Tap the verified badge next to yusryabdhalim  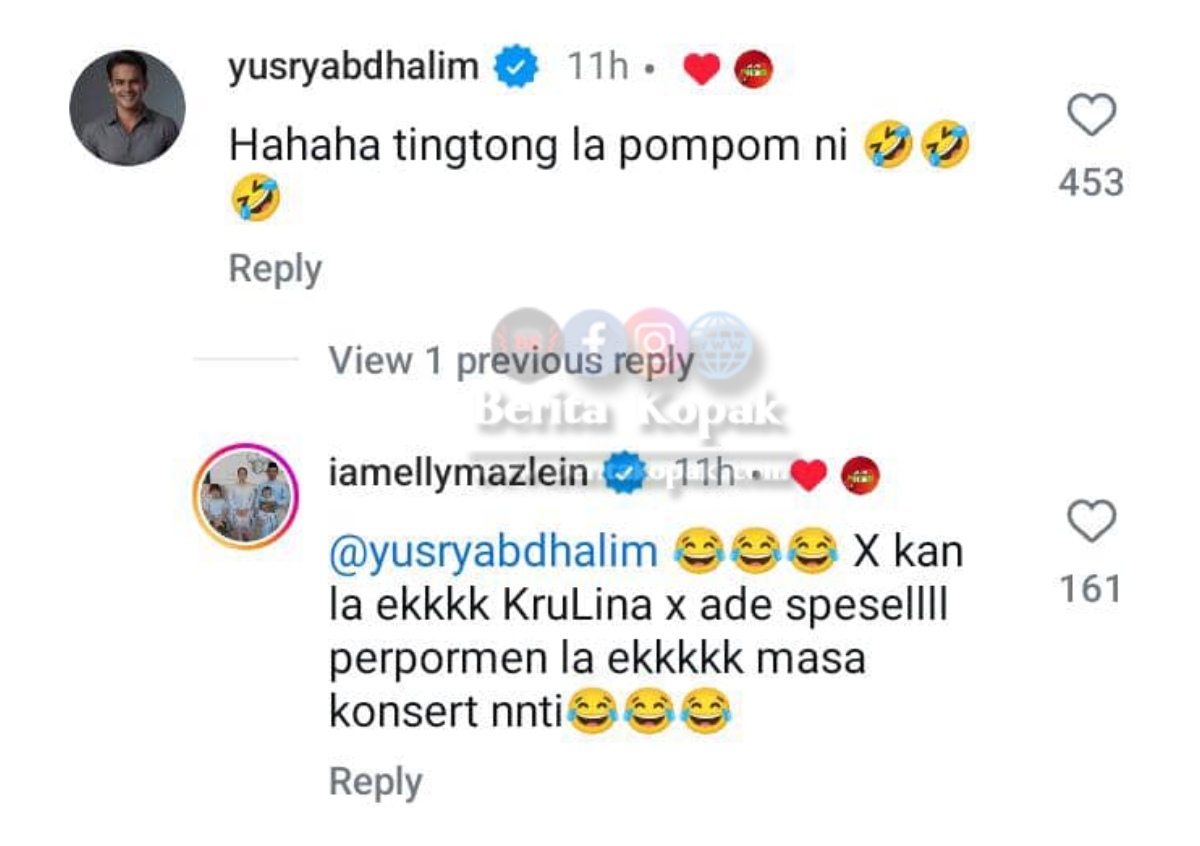517,69
